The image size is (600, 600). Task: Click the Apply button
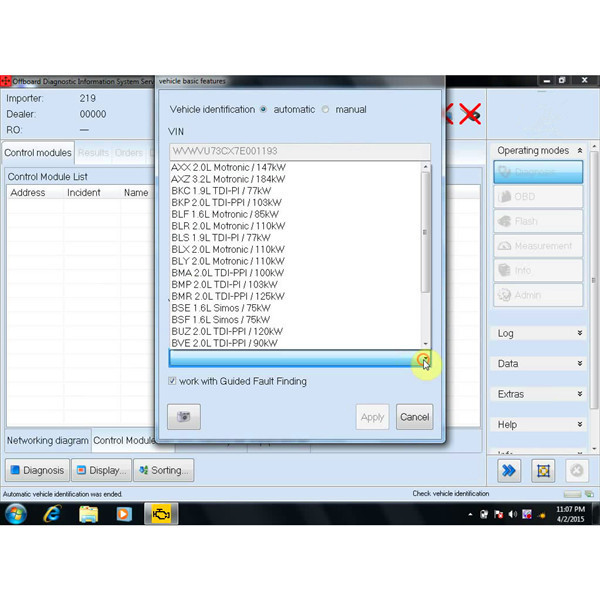tap(372, 417)
